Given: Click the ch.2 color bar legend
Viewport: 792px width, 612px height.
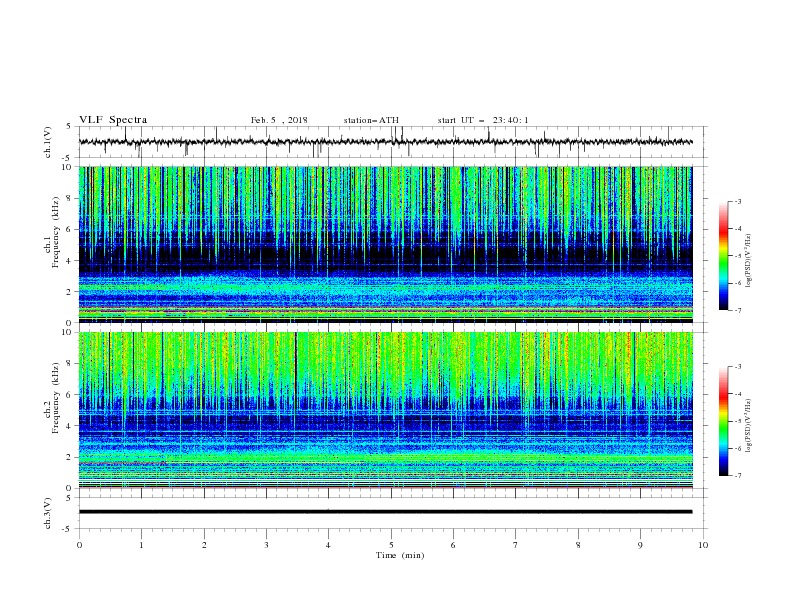Looking at the screenshot, I should tap(724, 421).
